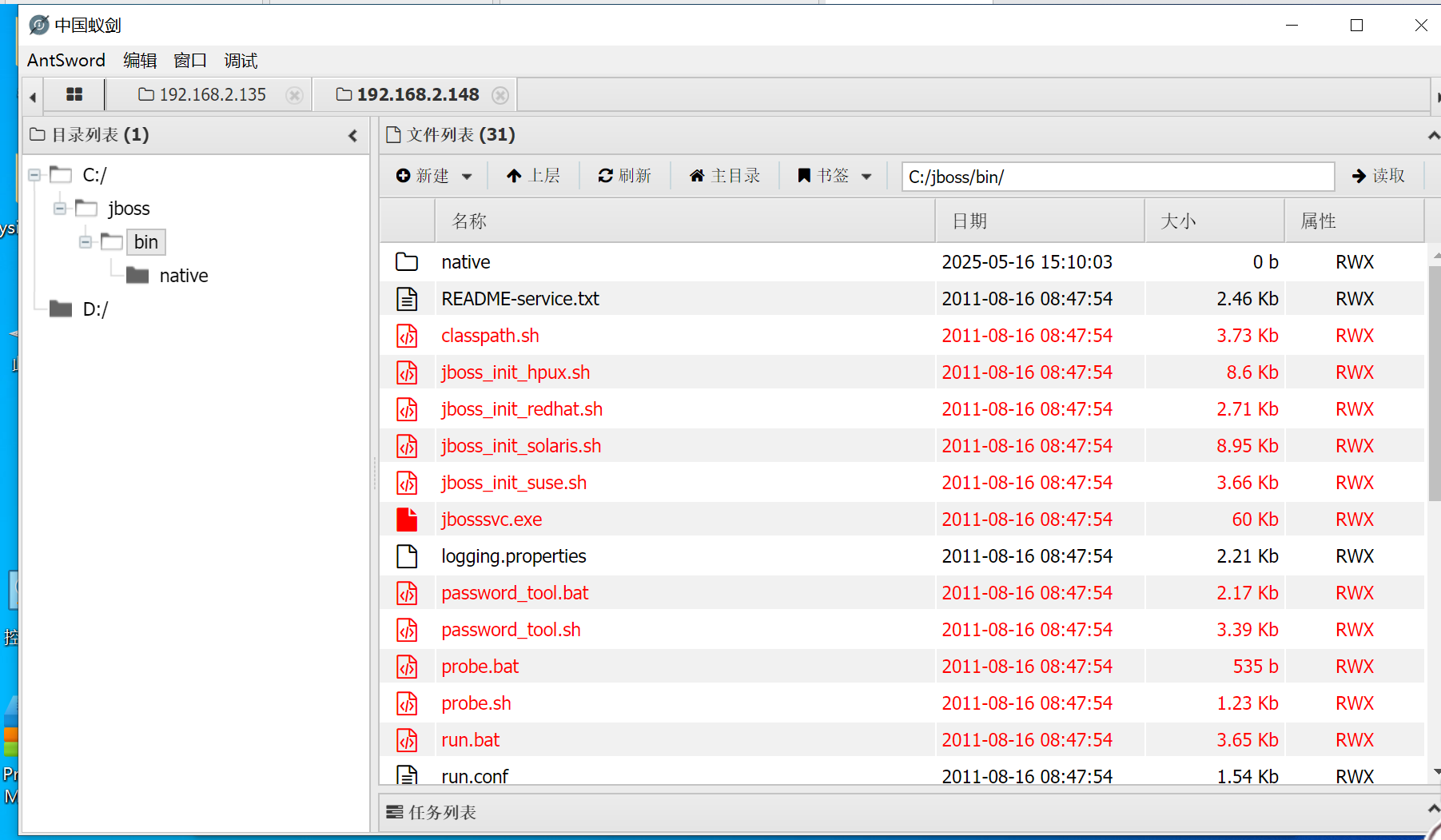Click the 读取 read button

[x=1378, y=176]
